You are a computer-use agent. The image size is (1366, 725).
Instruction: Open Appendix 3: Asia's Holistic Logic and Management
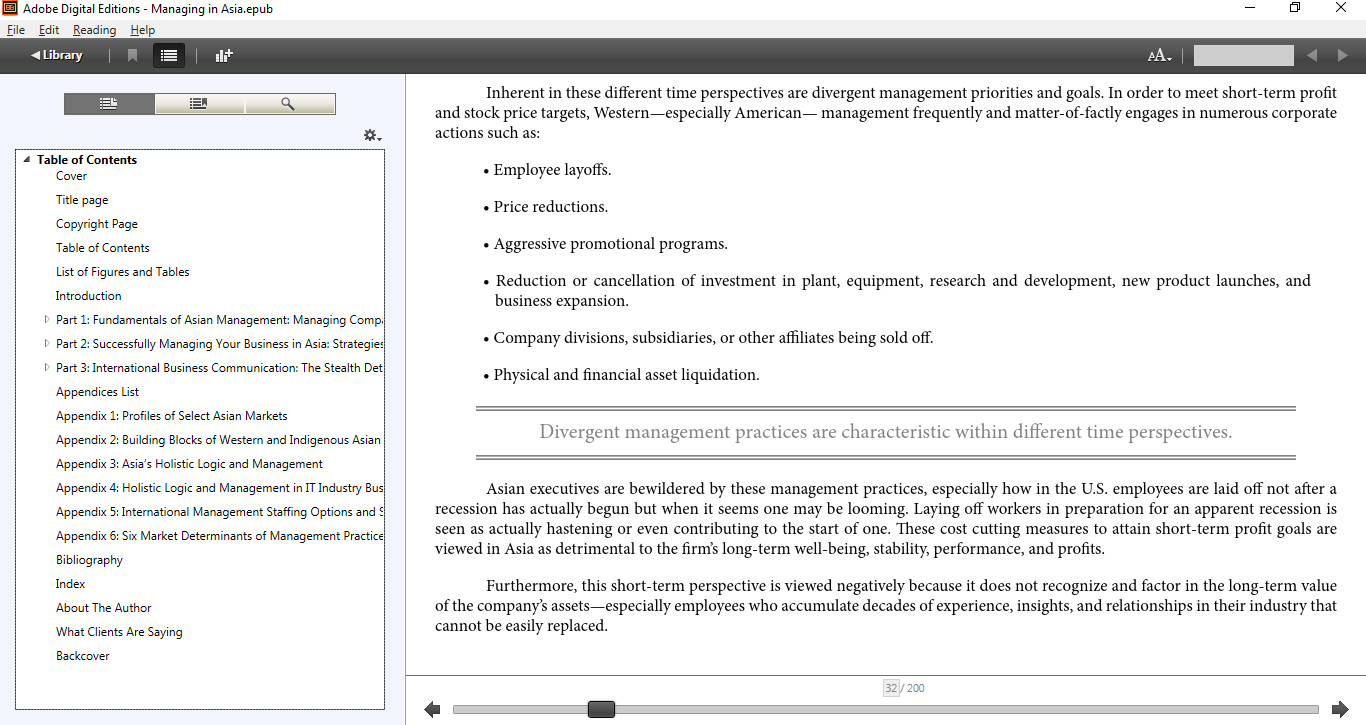coord(190,464)
